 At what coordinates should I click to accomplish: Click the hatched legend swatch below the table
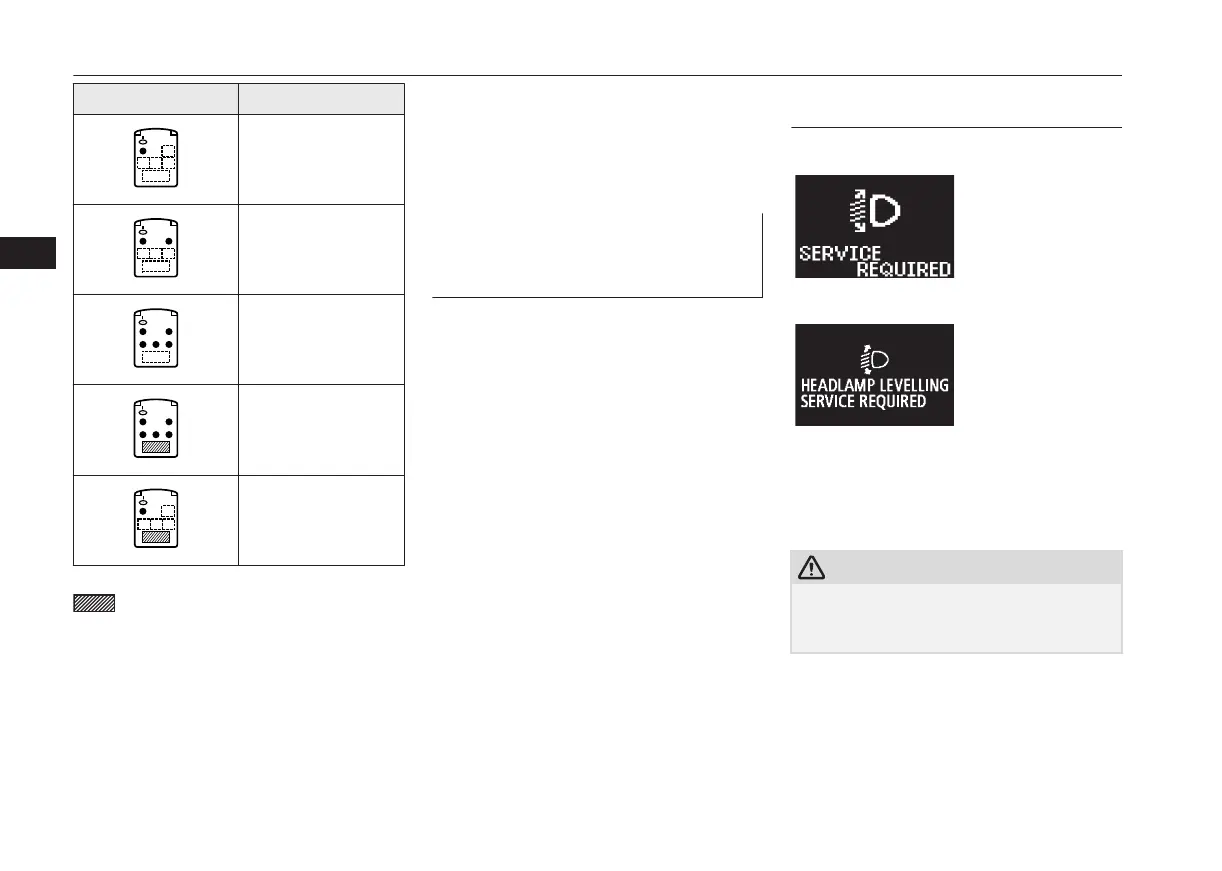(94, 603)
